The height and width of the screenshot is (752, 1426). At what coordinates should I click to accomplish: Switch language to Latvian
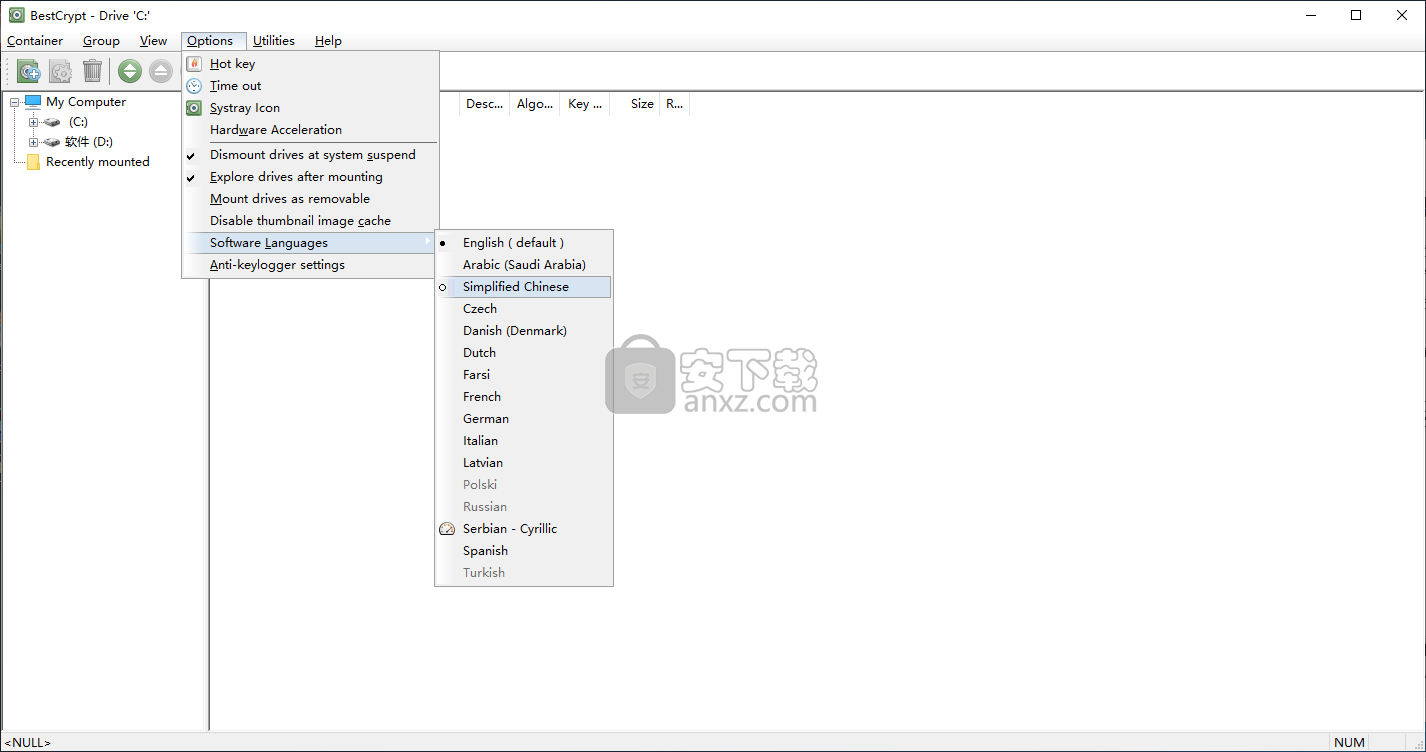click(523, 463)
